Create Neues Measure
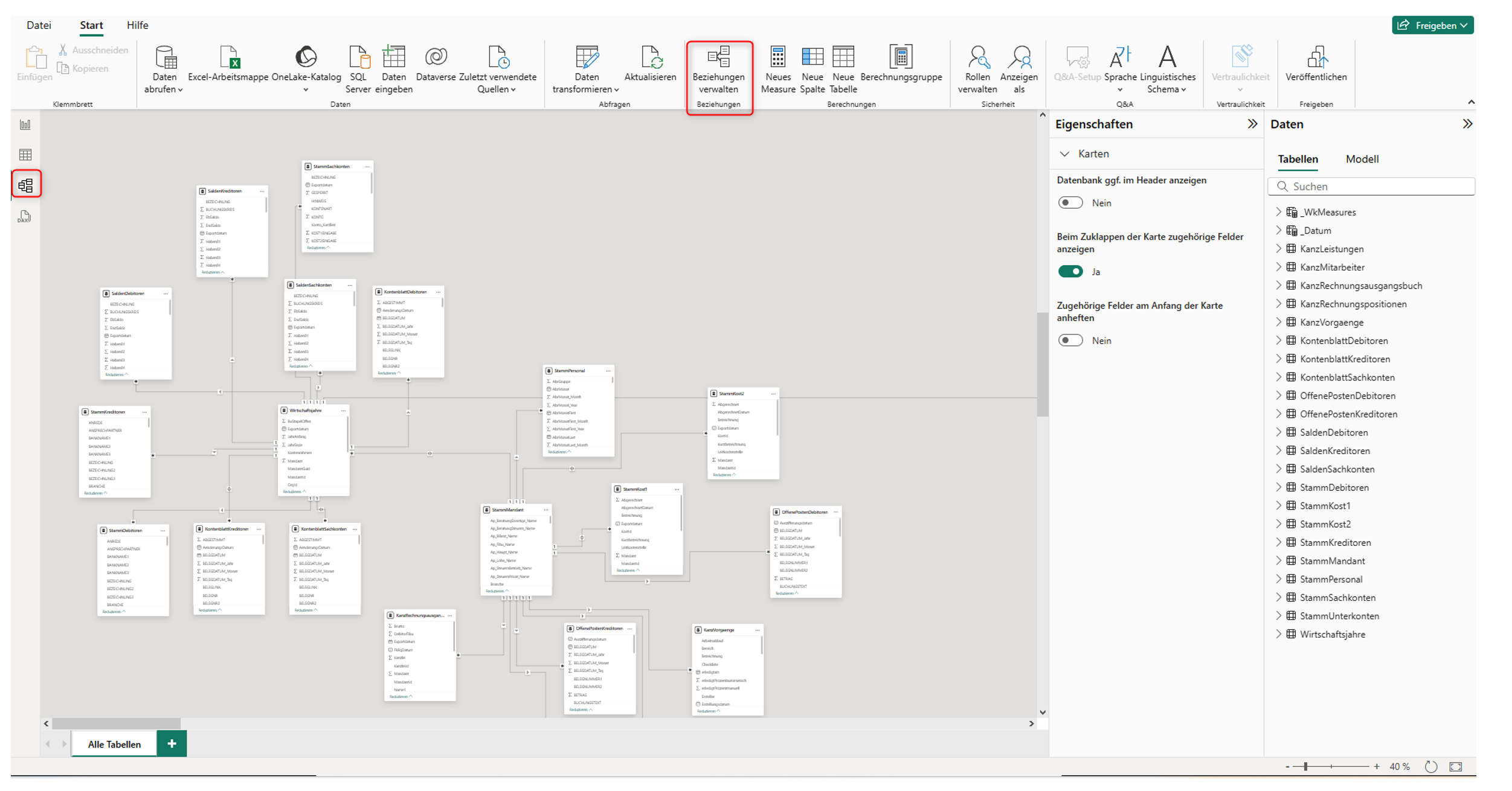This screenshot has height=791, width=1512. 778,69
